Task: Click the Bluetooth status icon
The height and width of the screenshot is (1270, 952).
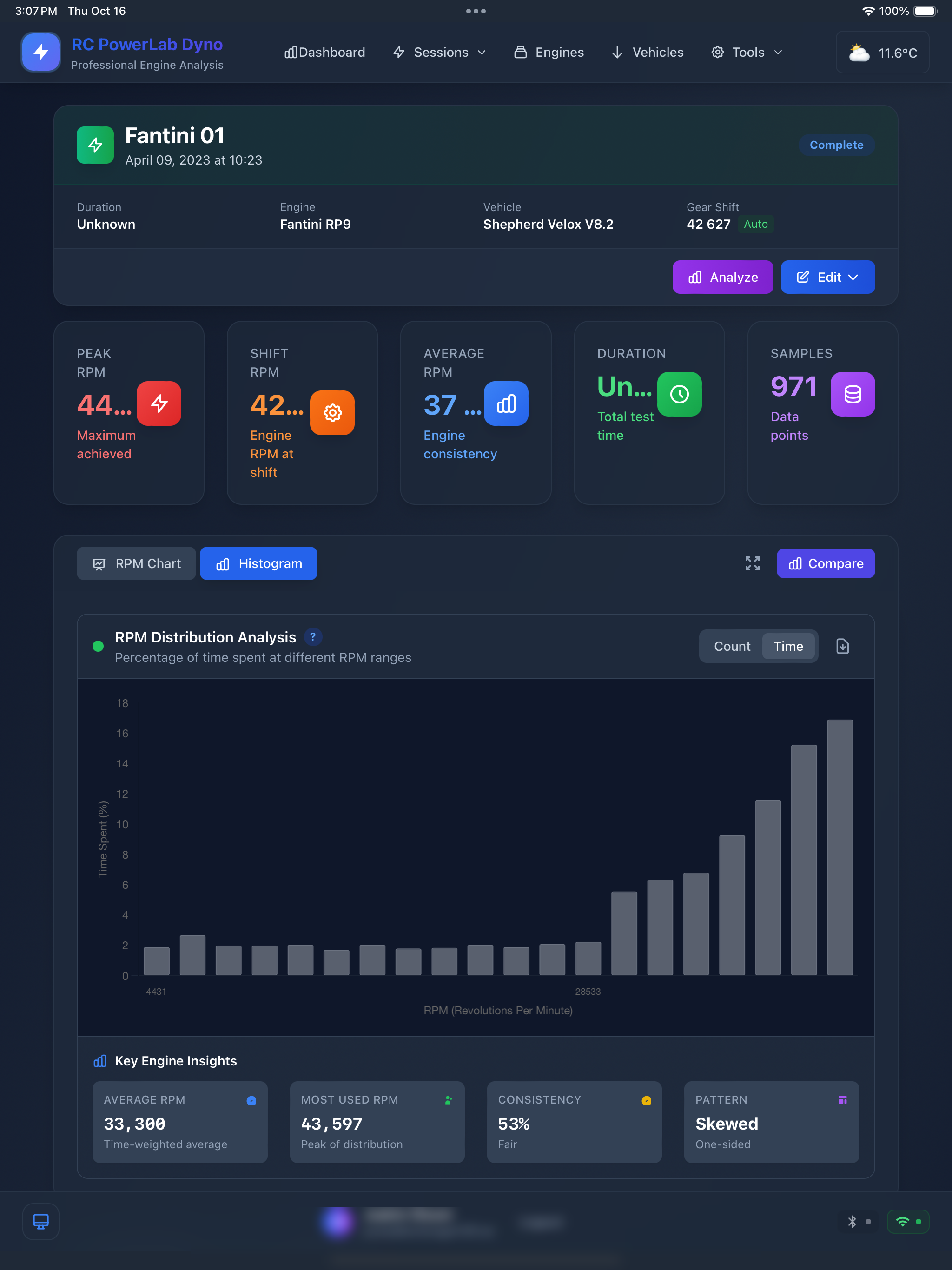Action: pos(852,1222)
